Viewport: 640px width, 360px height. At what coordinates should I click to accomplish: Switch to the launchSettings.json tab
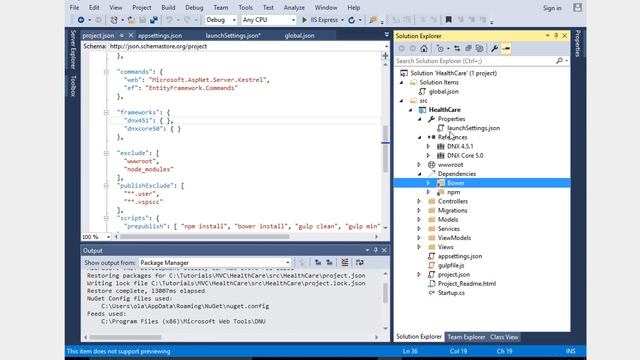coord(233,36)
